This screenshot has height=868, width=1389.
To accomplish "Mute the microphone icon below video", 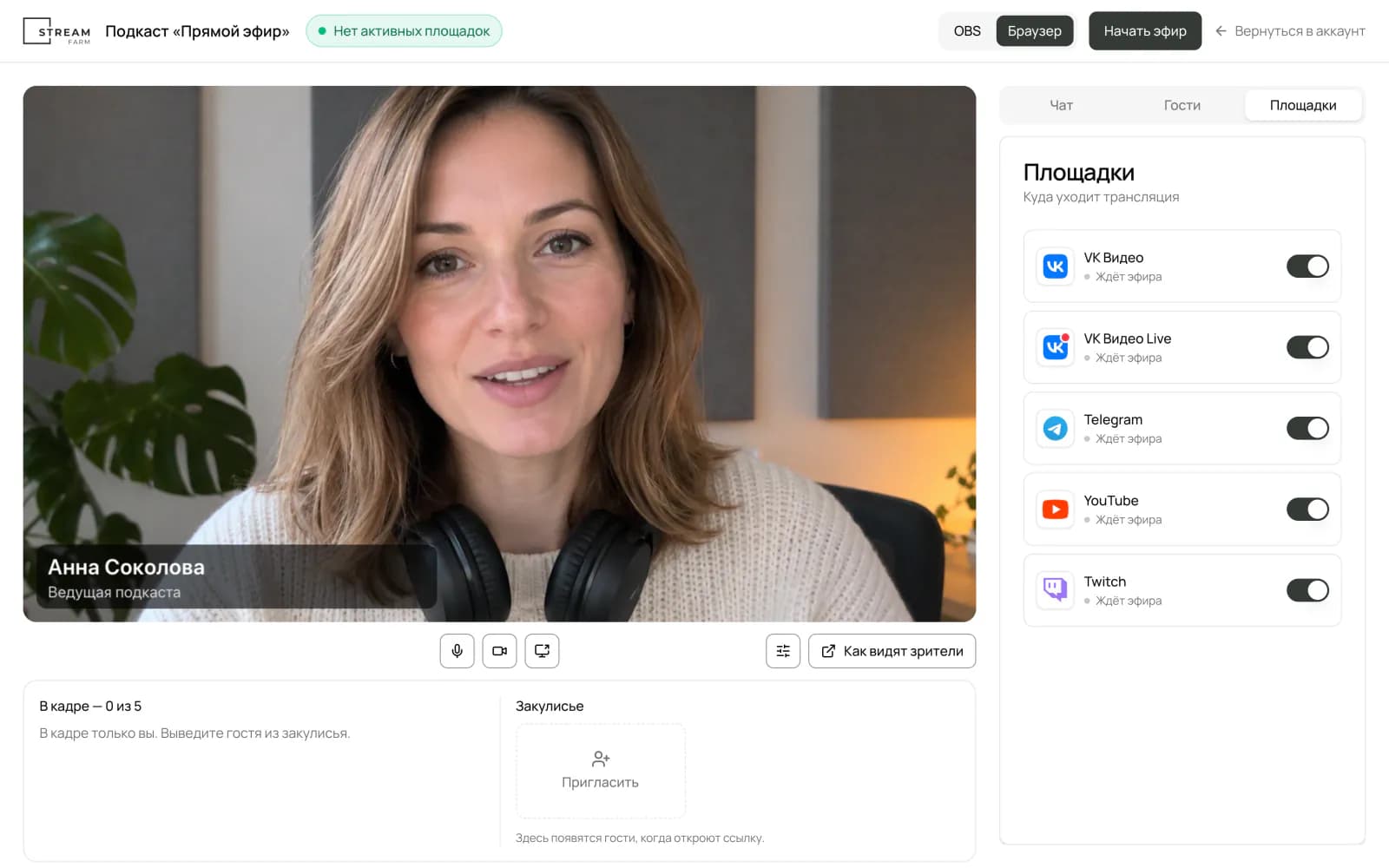I will pyautogui.click(x=457, y=651).
